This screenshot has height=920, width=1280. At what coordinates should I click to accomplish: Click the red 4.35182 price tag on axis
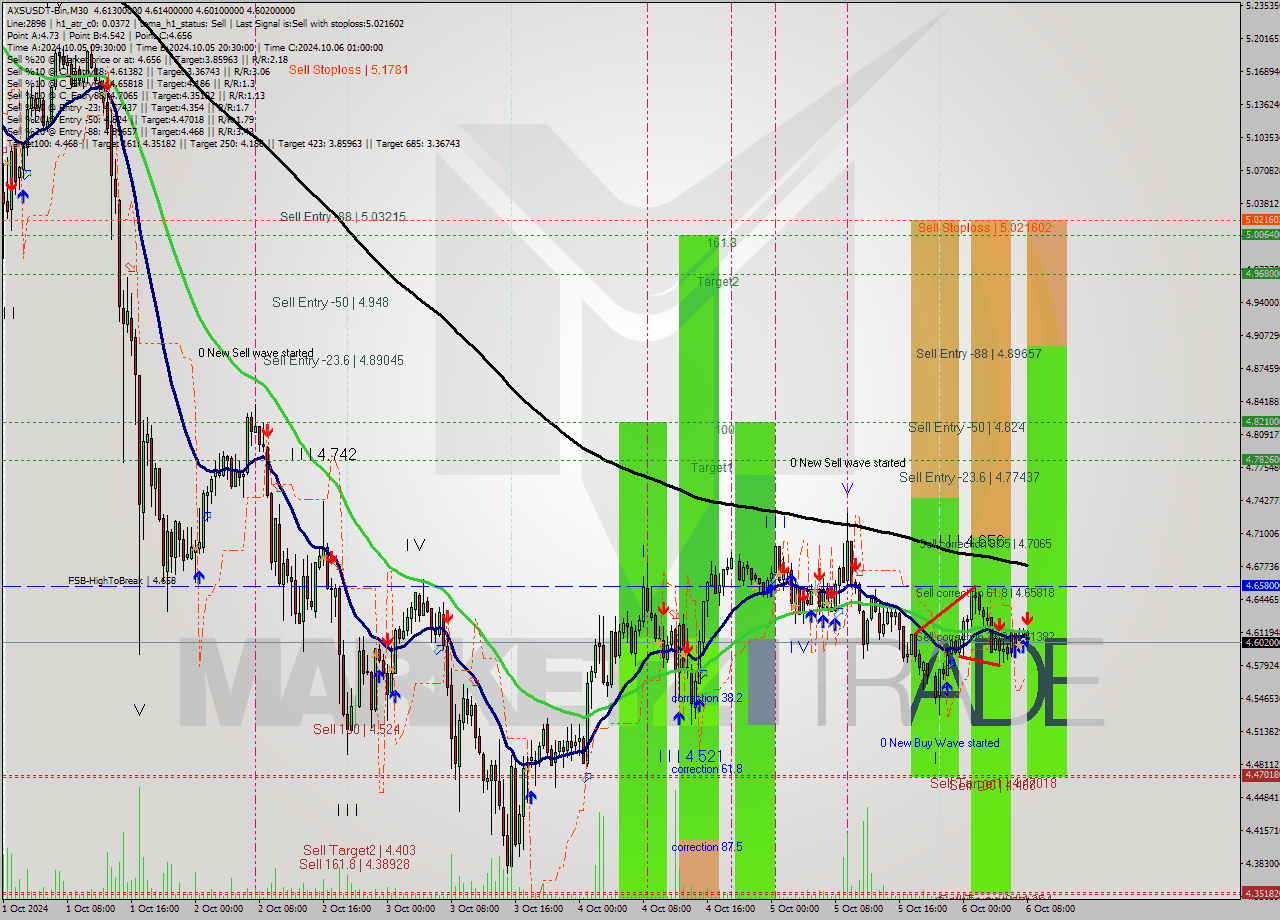pos(1260,893)
